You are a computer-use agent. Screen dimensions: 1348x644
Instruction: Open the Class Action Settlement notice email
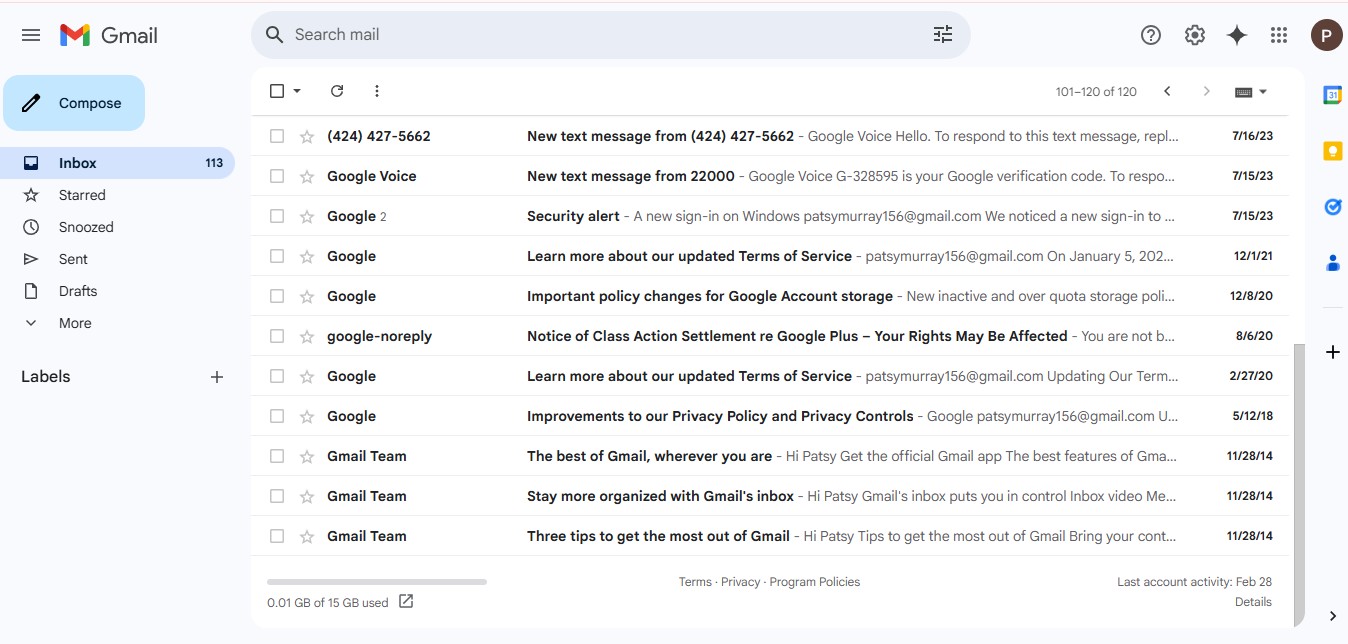pyautogui.click(x=770, y=336)
